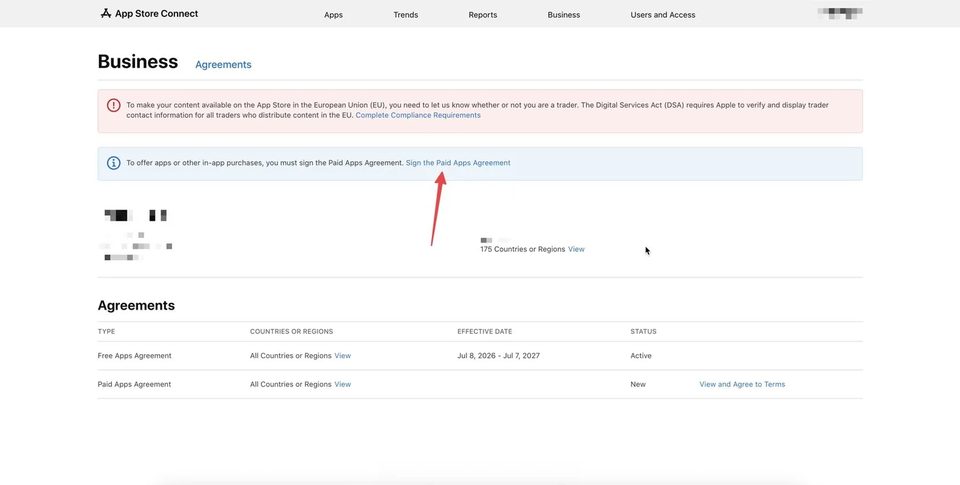Click the Business page heading
The height and width of the screenshot is (485, 960).
[x=138, y=62]
